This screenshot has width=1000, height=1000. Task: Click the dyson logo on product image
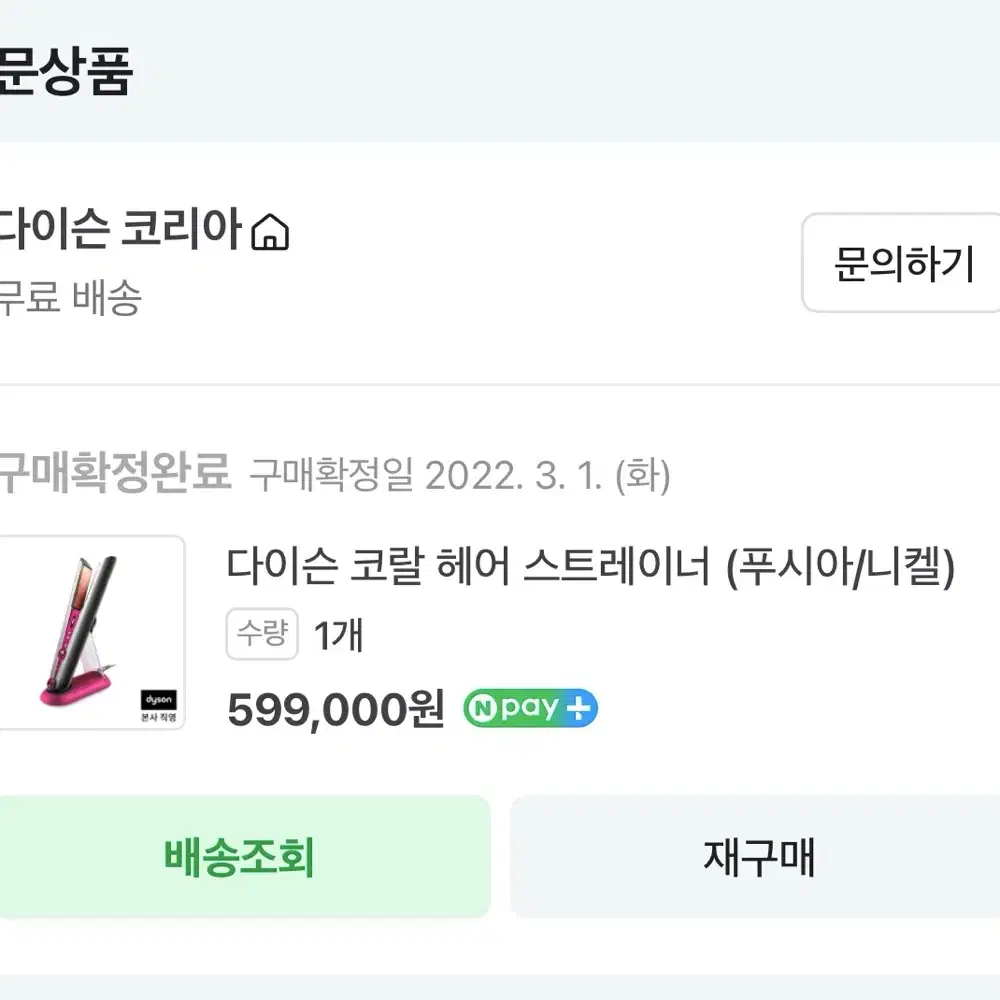(x=159, y=700)
